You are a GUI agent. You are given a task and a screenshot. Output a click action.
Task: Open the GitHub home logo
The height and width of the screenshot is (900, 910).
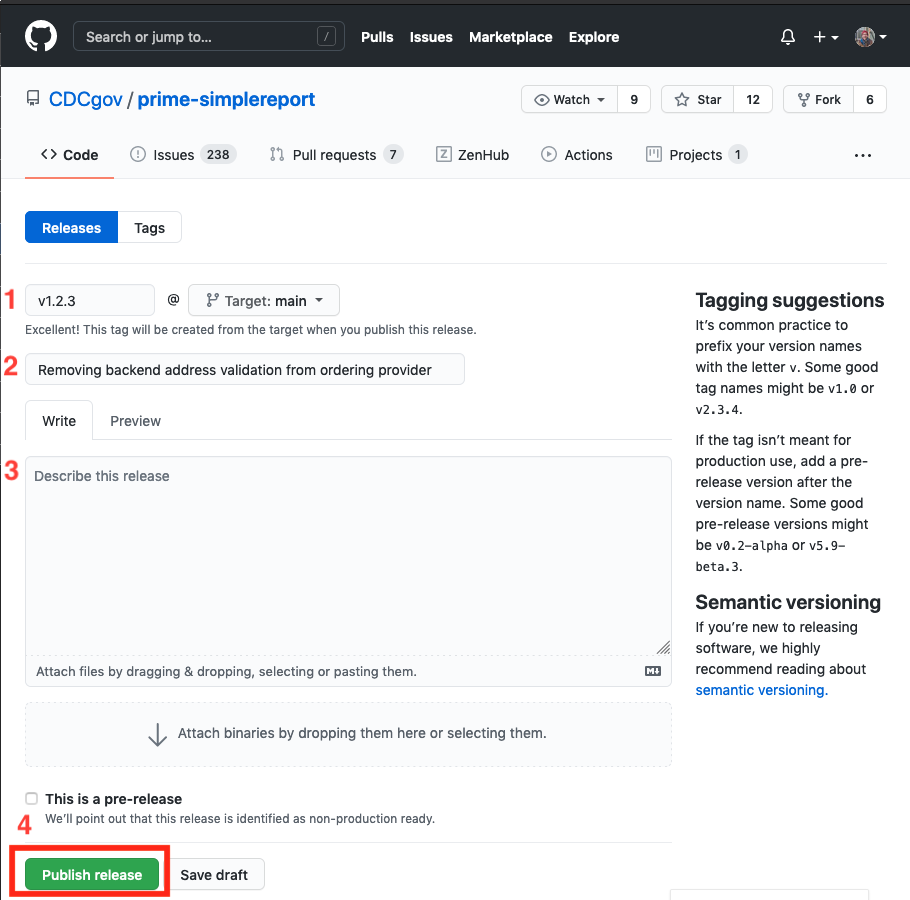pyautogui.click(x=41, y=37)
